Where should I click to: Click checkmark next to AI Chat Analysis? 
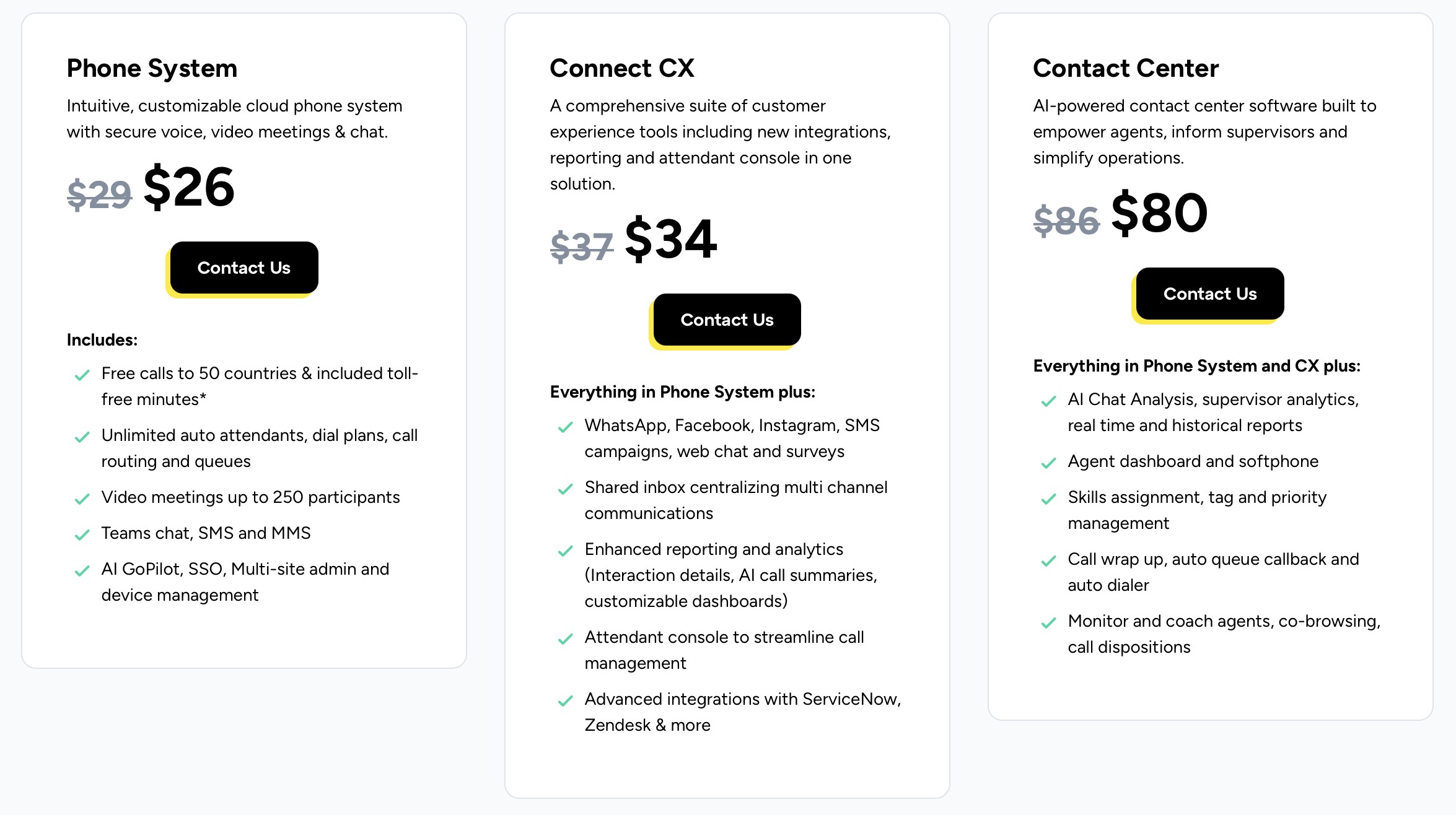click(1048, 401)
